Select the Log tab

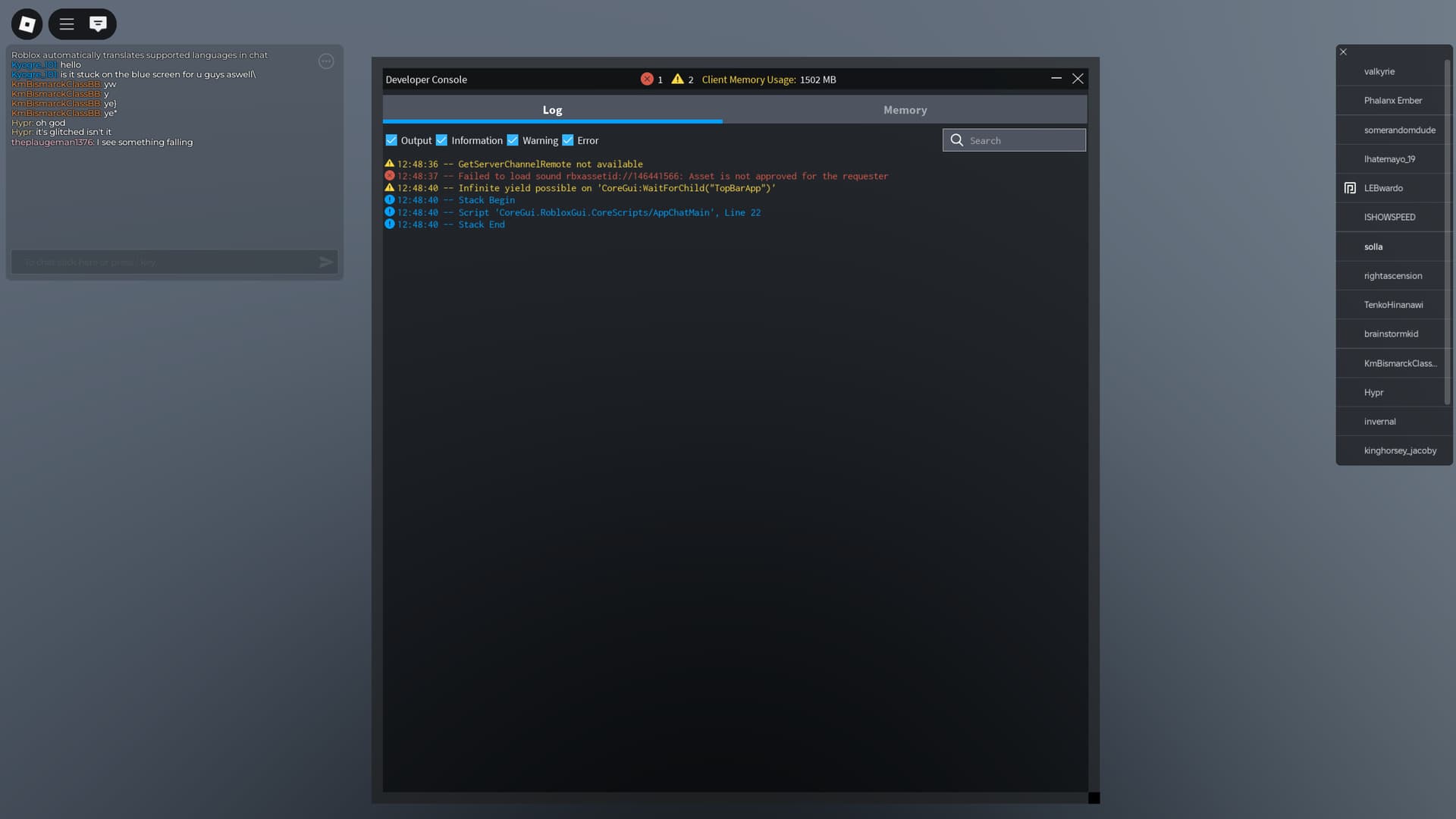[x=552, y=110]
